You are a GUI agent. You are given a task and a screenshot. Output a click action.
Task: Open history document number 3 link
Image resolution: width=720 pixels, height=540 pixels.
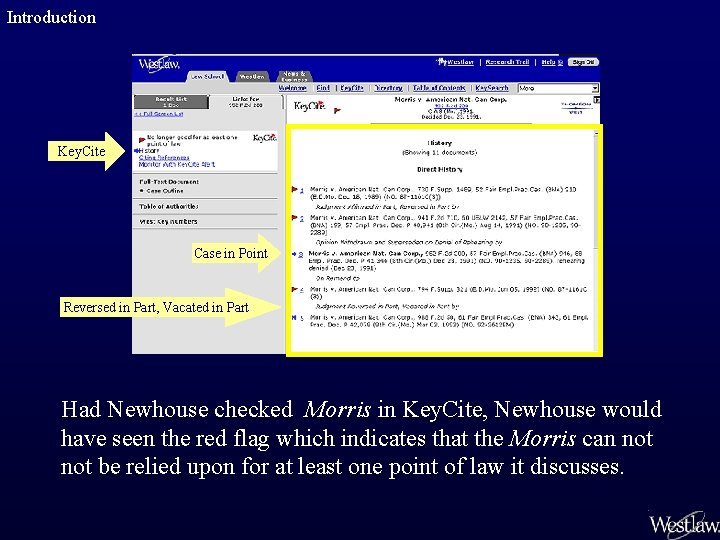point(301,254)
